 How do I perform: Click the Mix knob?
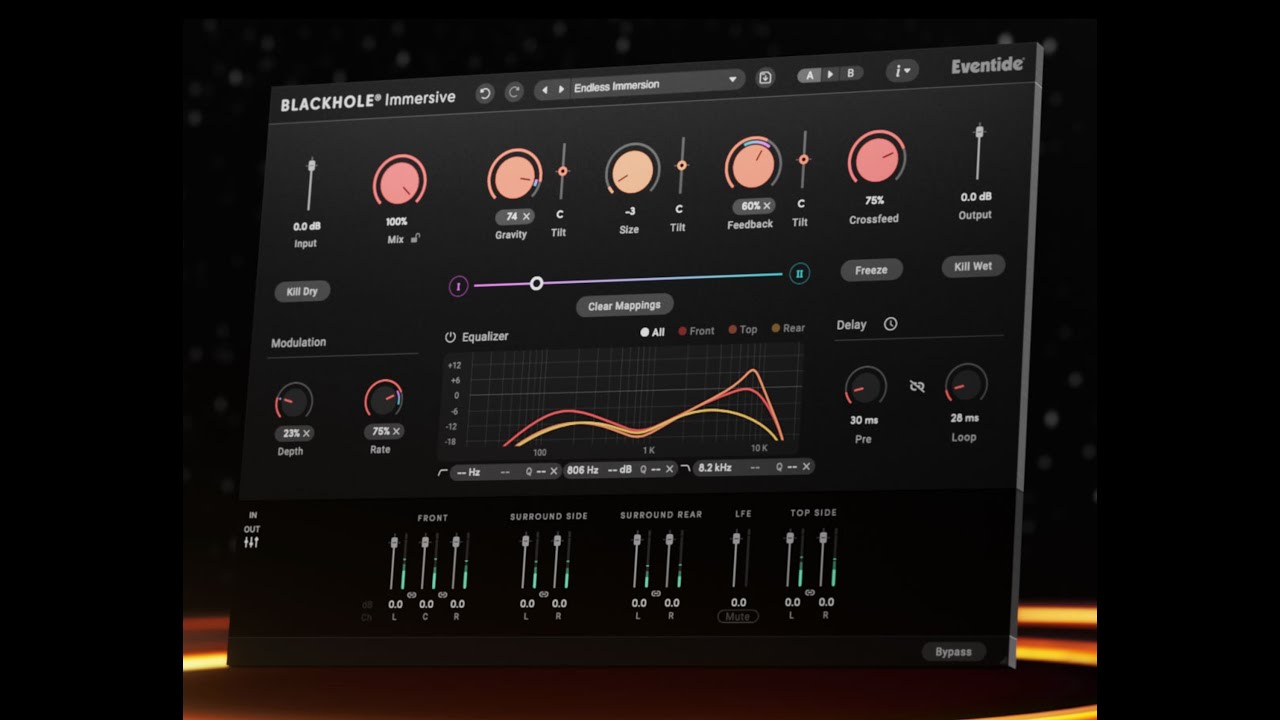[399, 183]
